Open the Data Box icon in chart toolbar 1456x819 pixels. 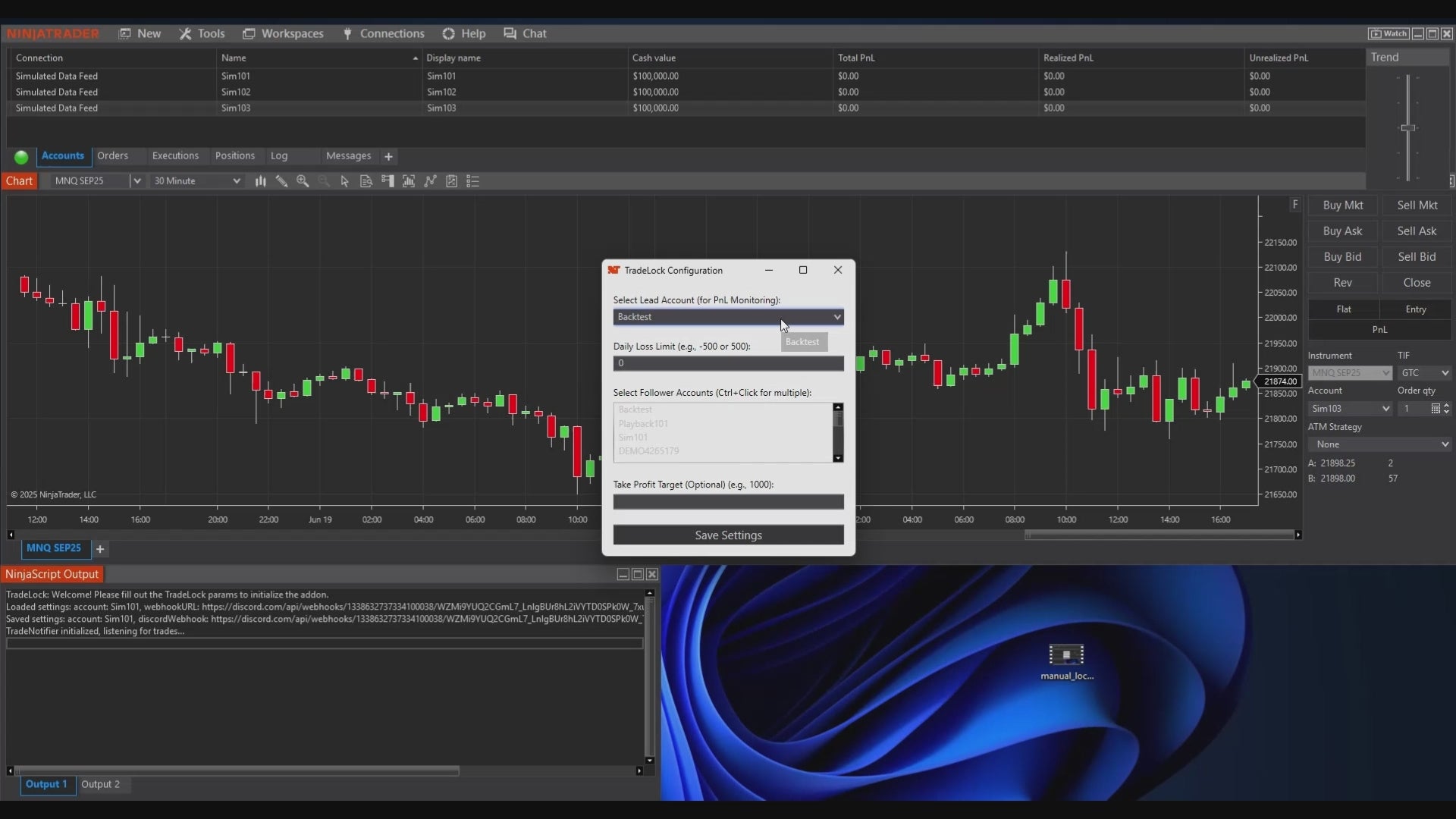tap(366, 181)
